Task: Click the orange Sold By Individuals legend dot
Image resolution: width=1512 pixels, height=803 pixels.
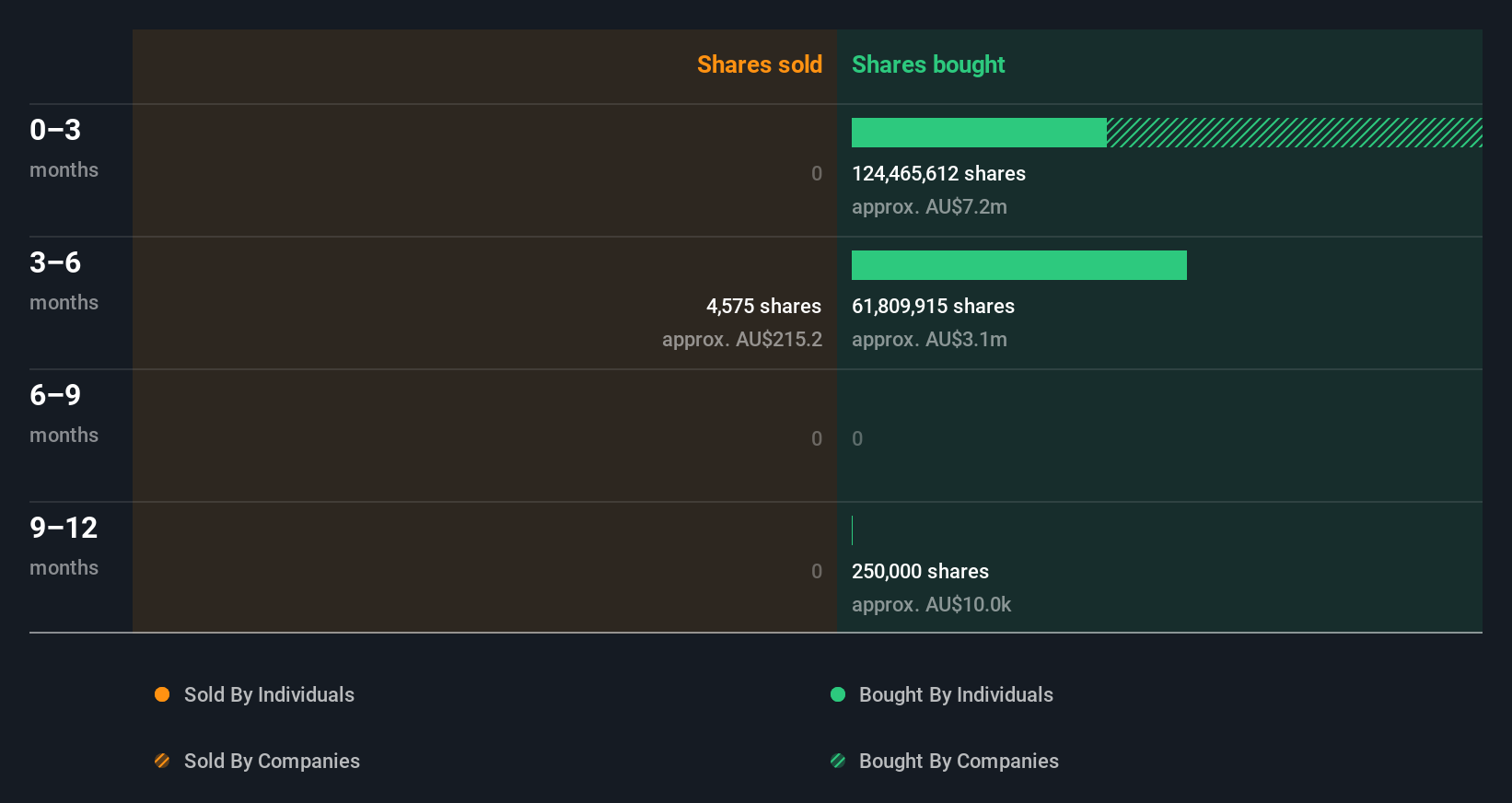Action: pyautogui.click(x=162, y=694)
